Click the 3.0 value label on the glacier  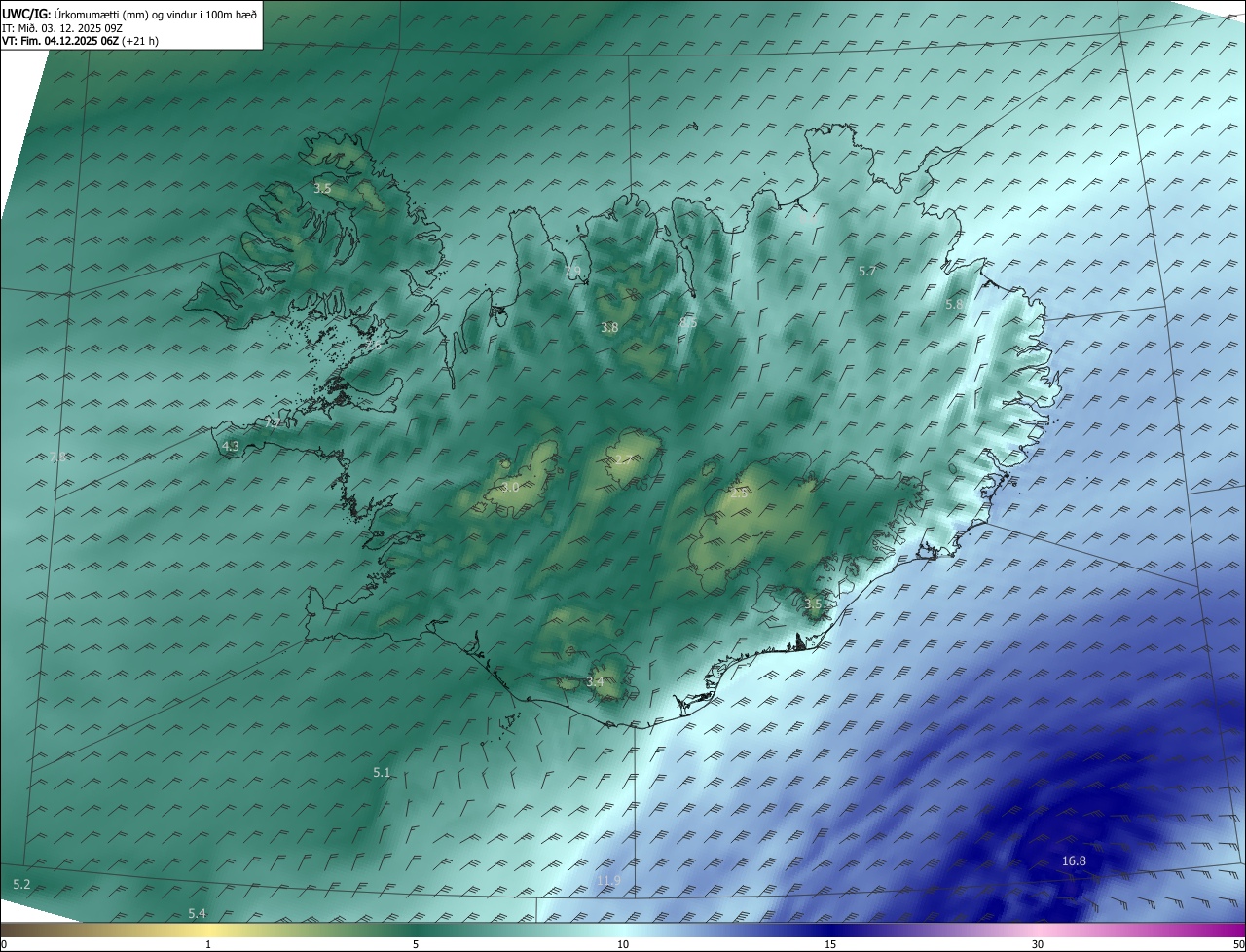pyautogui.click(x=510, y=487)
